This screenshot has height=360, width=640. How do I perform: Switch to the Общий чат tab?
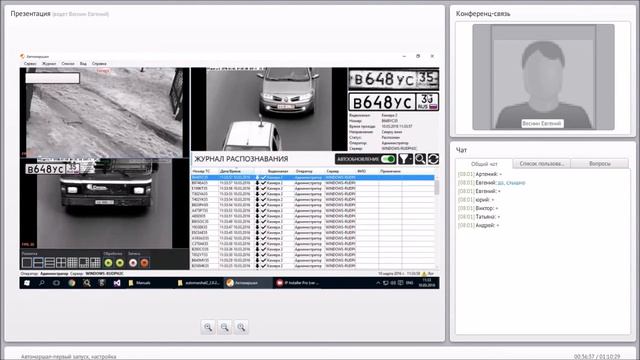[x=484, y=164]
